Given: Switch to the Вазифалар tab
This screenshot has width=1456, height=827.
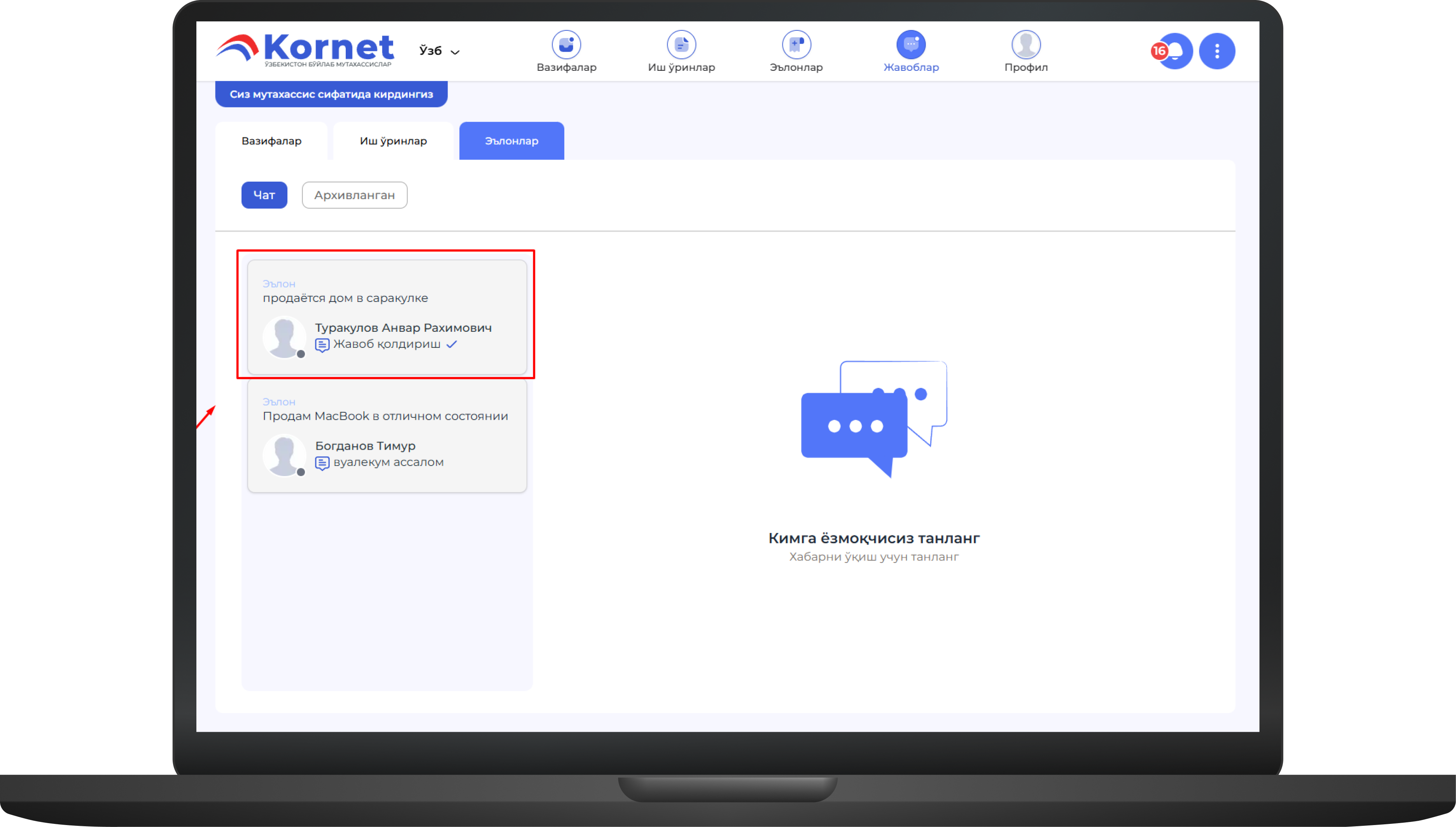Looking at the screenshot, I should point(271,141).
